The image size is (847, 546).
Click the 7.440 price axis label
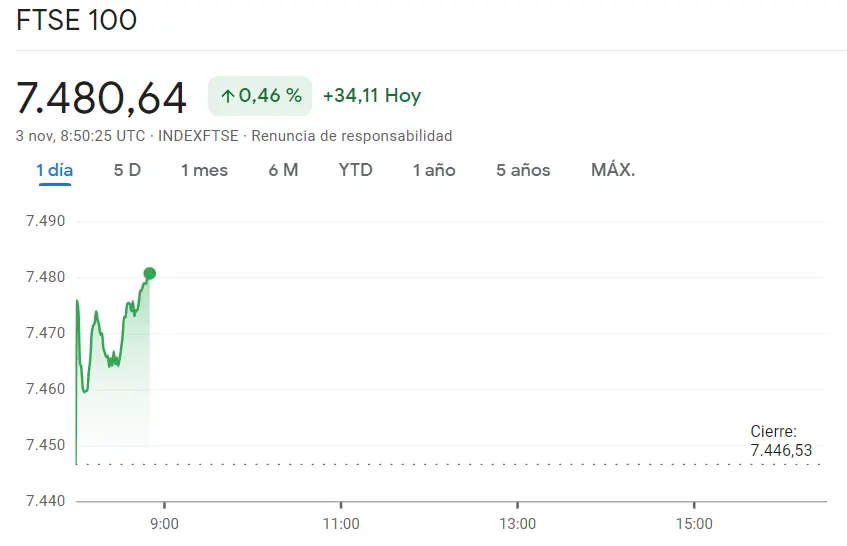[45, 501]
